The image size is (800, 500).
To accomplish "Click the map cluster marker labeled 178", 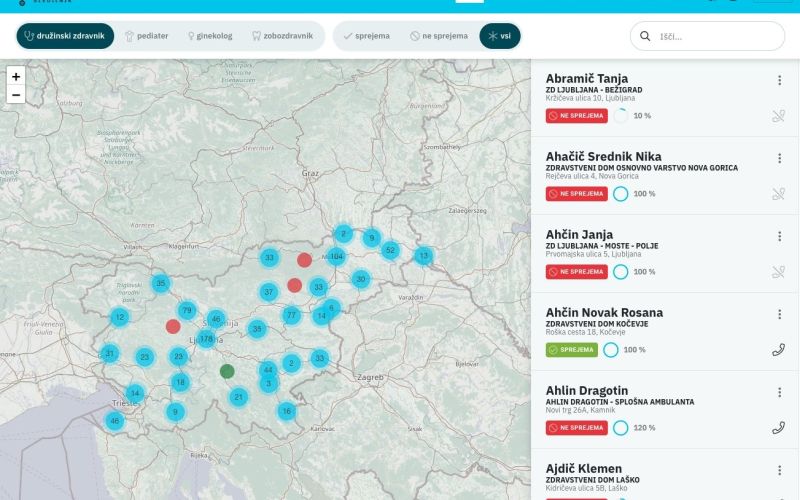I will pyautogui.click(x=206, y=339).
